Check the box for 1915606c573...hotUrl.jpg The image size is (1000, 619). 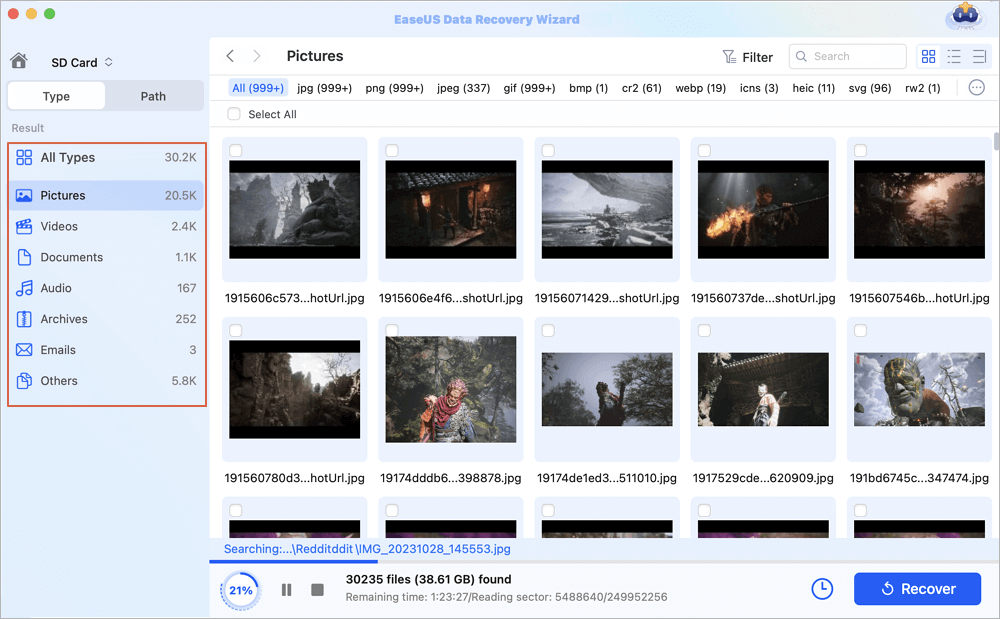[x=236, y=150]
